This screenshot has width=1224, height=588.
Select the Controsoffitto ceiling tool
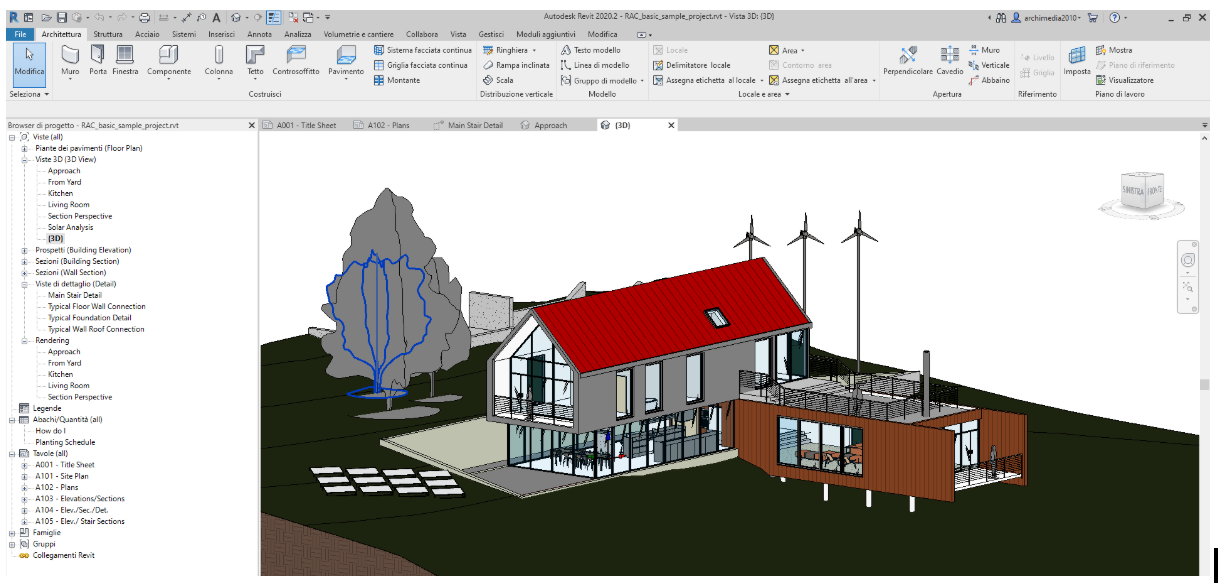(296, 60)
